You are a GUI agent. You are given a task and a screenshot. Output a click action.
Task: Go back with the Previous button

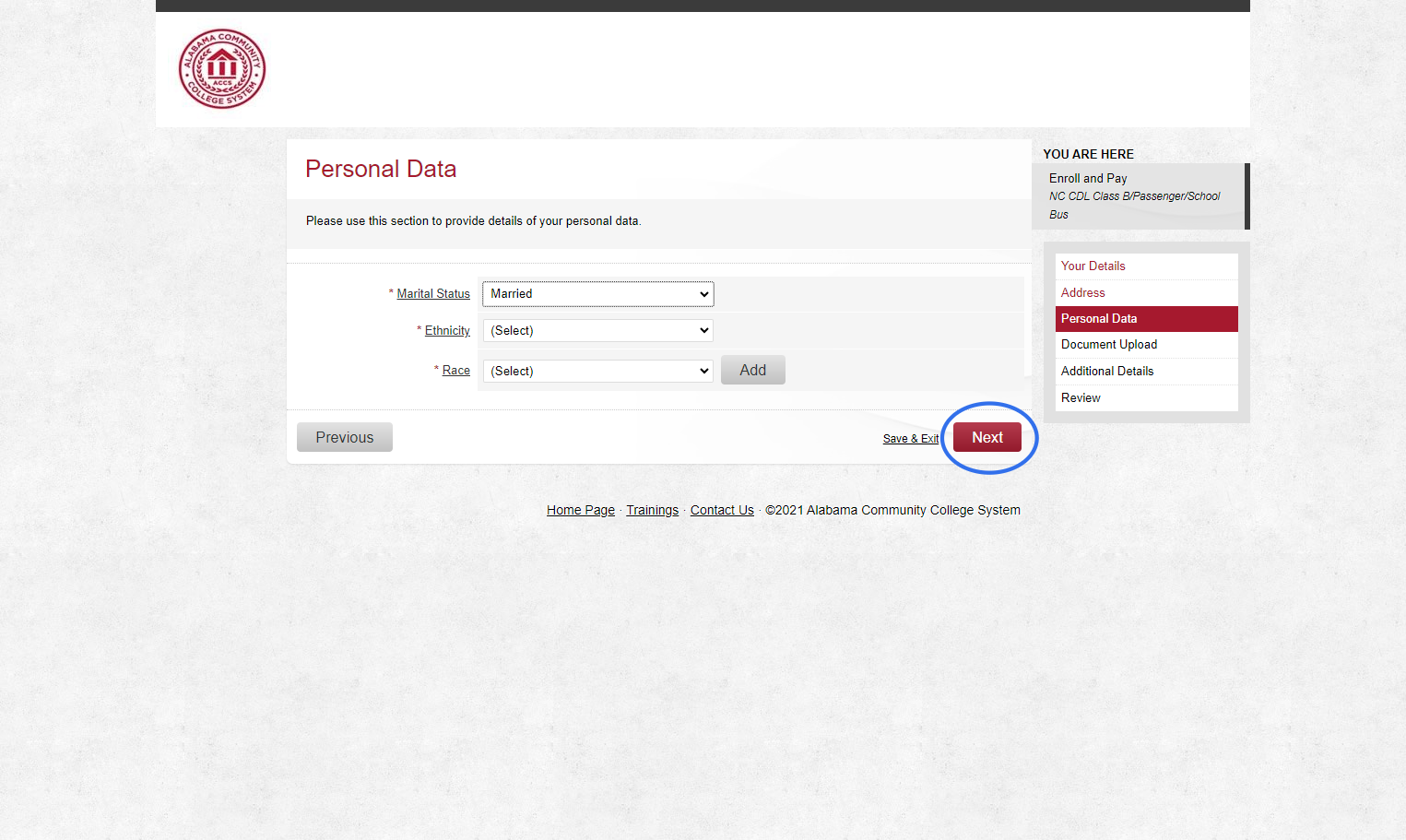pyautogui.click(x=345, y=437)
